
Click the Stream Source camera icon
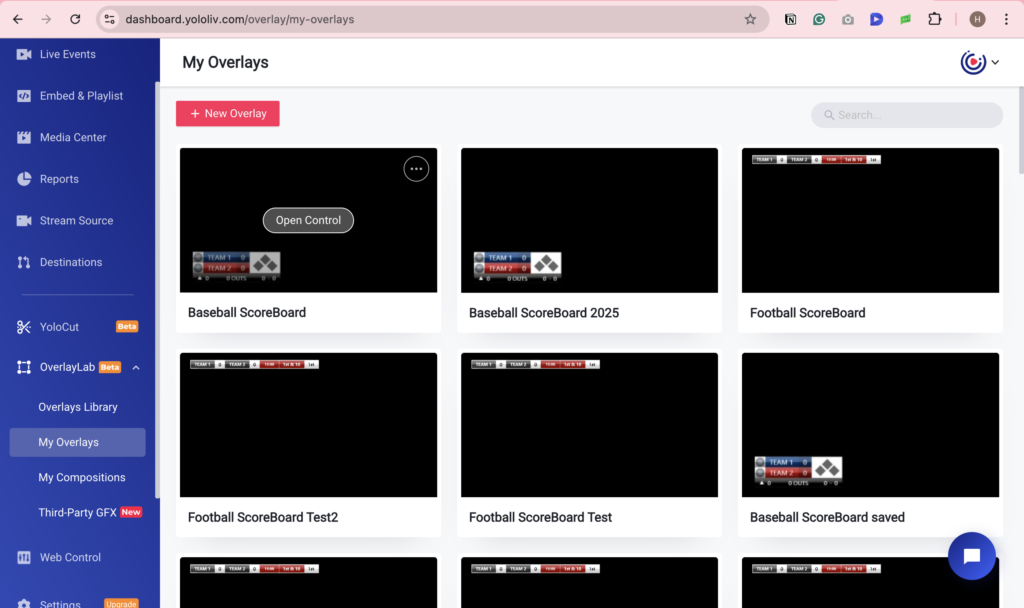pos(24,221)
